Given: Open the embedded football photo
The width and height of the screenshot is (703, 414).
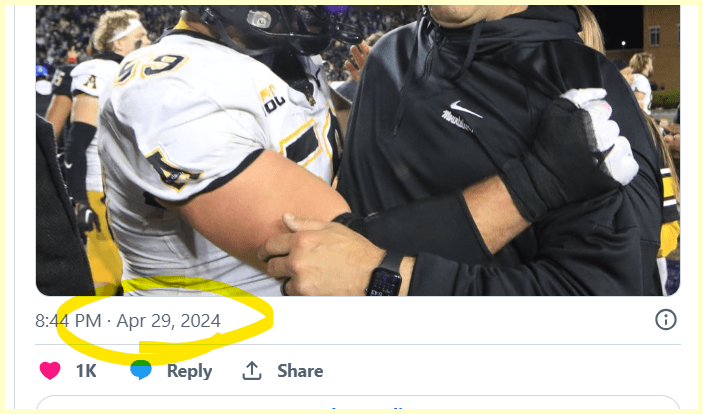Looking at the screenshot, I should tap(357, 150).
